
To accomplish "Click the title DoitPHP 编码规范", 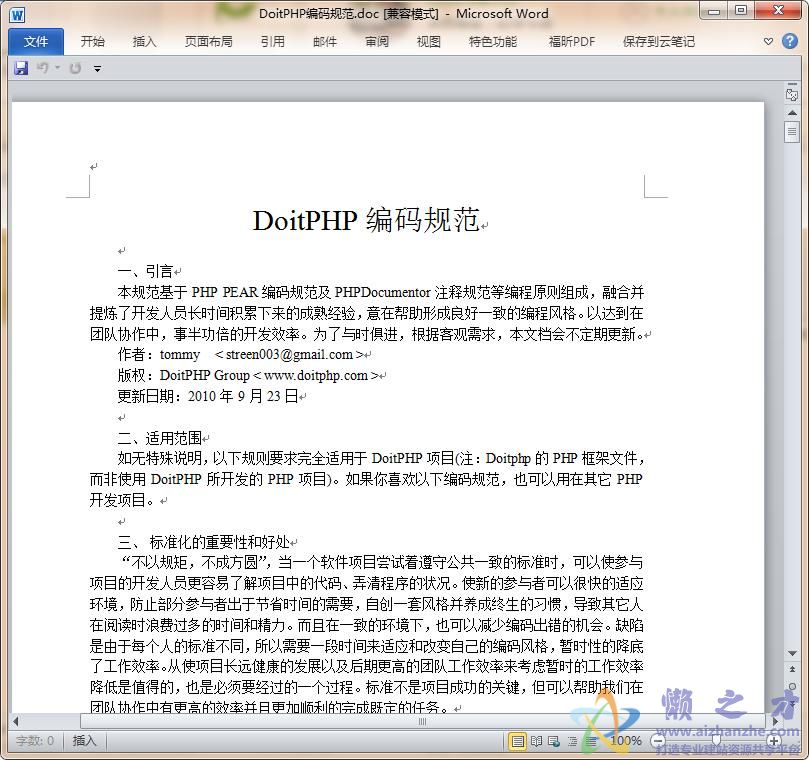I will click(366, 220).
